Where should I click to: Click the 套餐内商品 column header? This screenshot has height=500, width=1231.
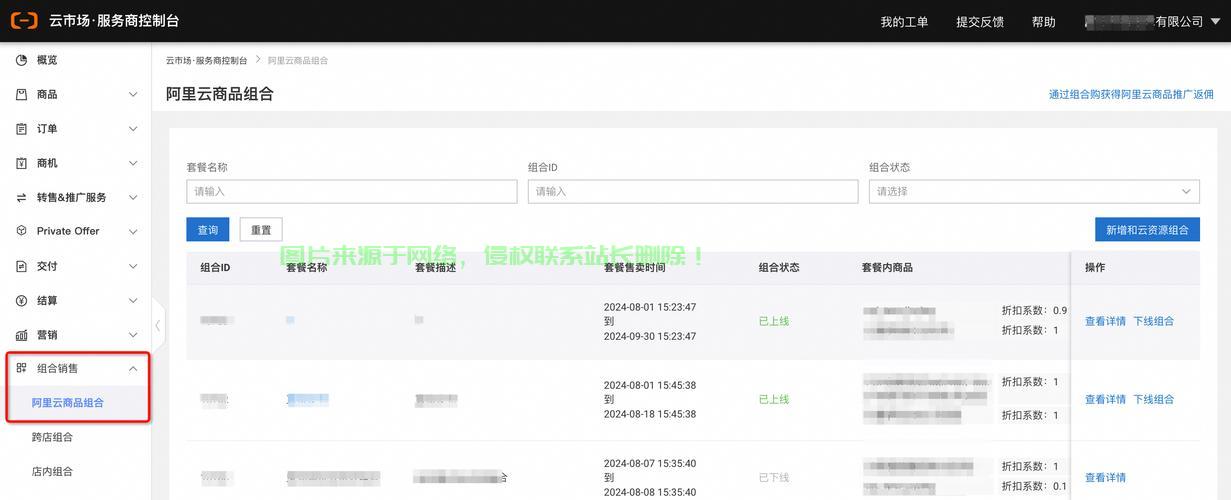[887, 268]
